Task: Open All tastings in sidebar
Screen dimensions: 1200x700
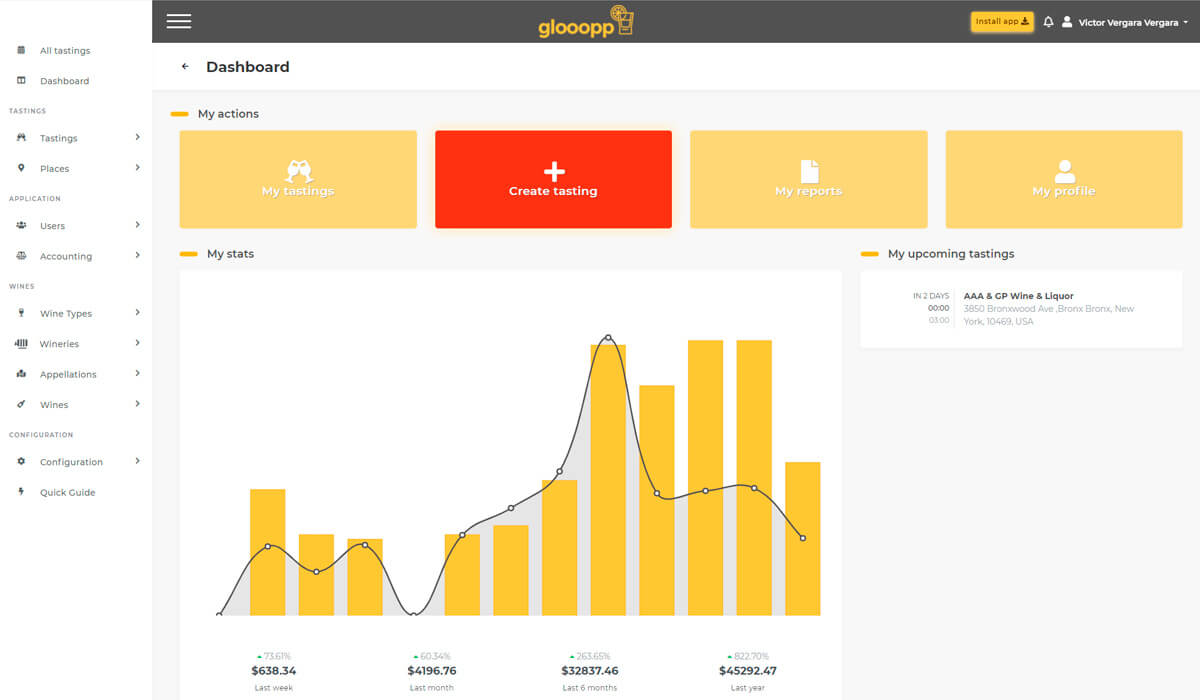Action: 64,51
